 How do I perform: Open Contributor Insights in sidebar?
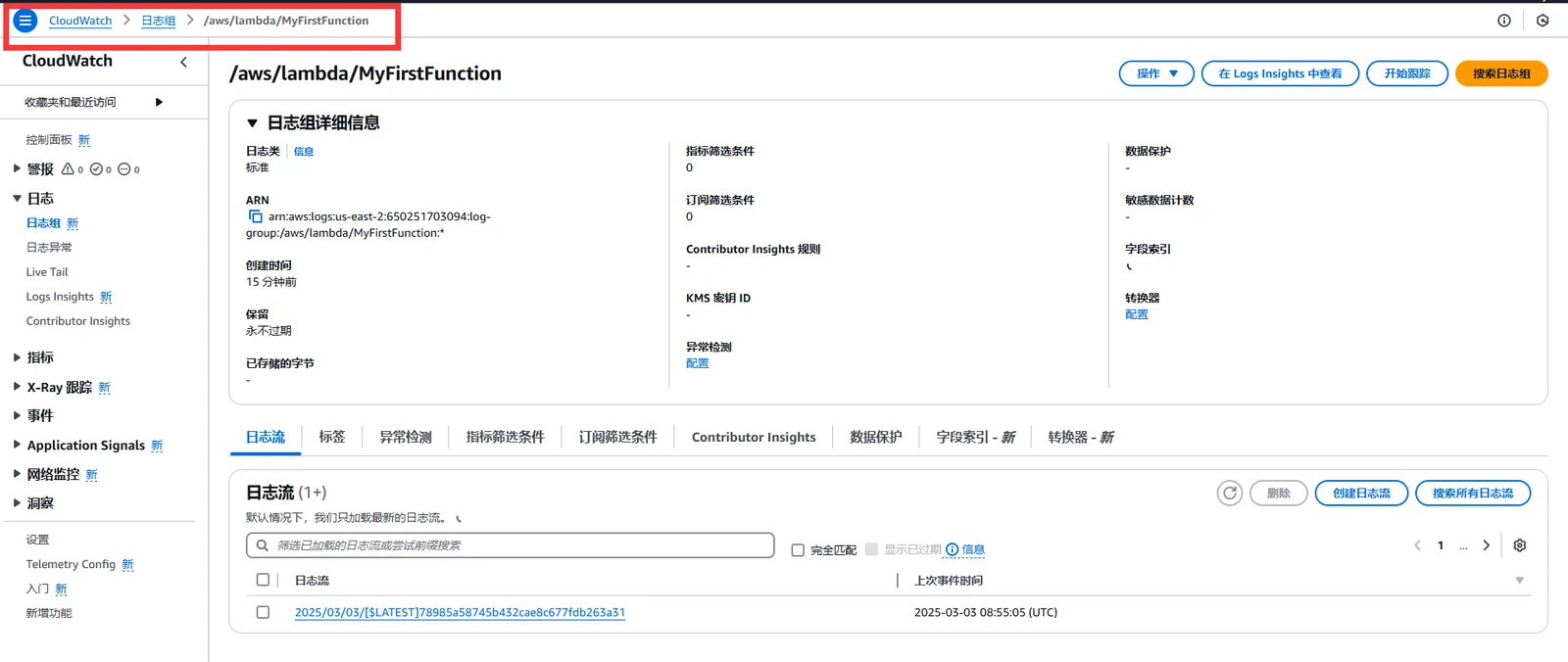click(77, 321)
